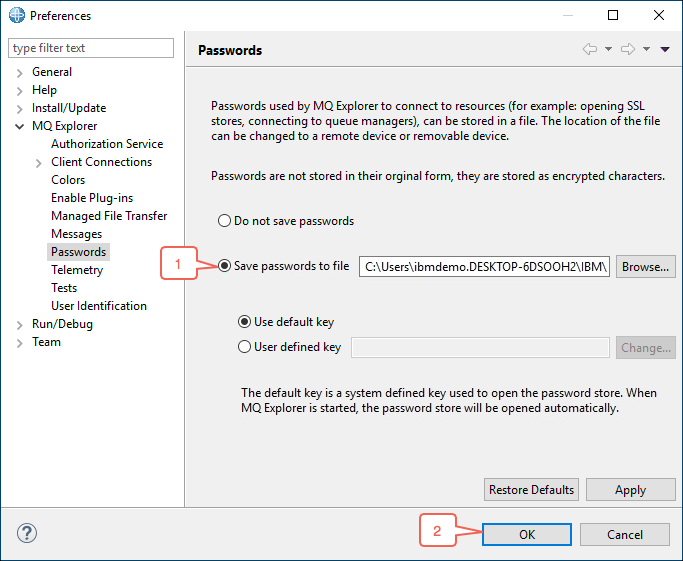The image size is (683, 561).
Task: Expand the General tree node
Action: click(19, 73)
